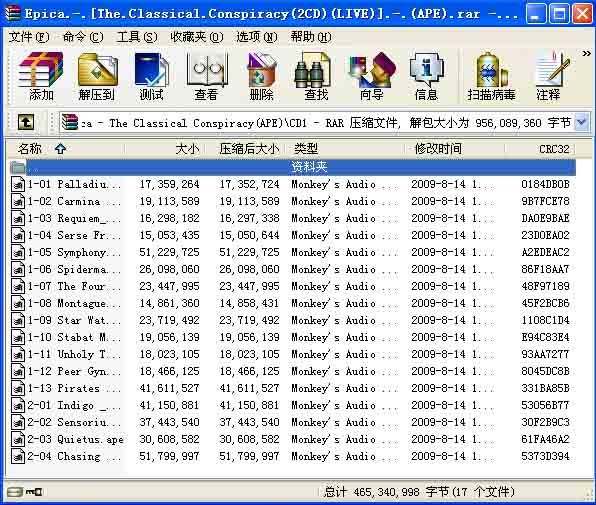Click CRC32 value 5373D394

coord(545,456)
